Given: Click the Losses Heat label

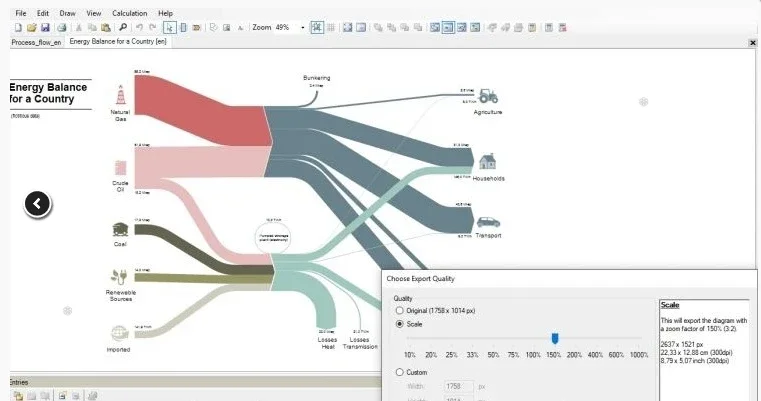Looking at the screenshot, I should tap(327, 343).
